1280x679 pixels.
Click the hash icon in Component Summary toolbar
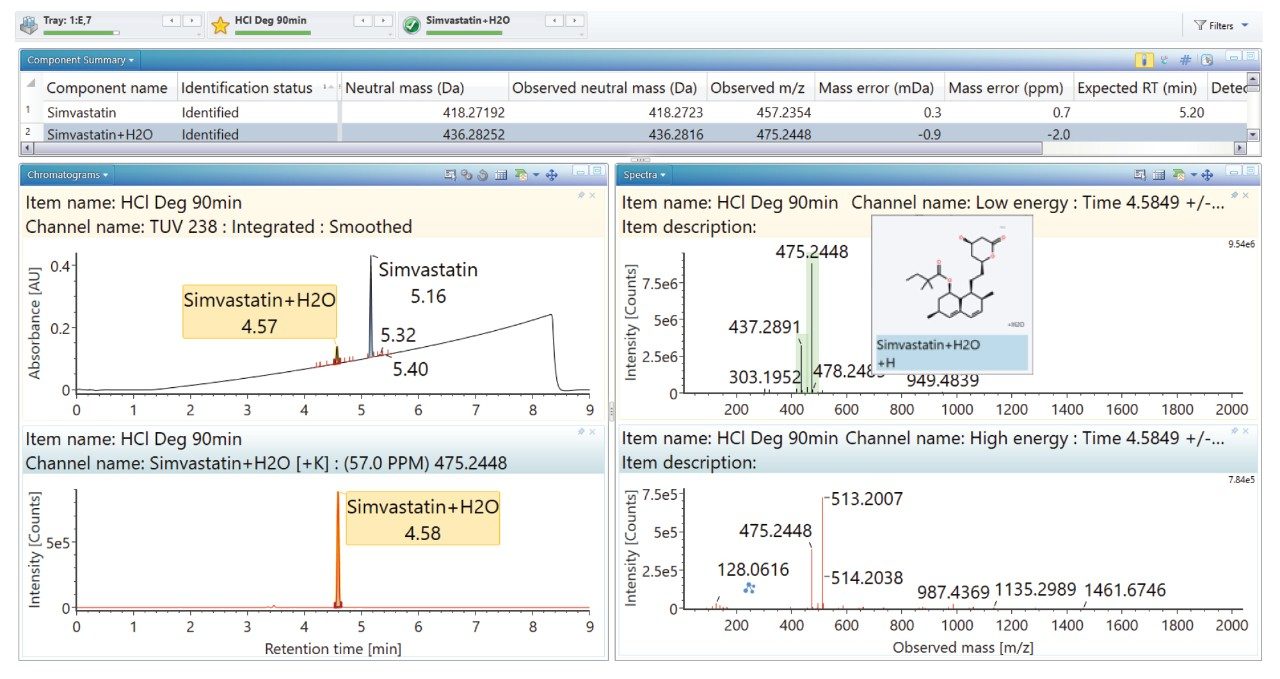click(1185, 60)
